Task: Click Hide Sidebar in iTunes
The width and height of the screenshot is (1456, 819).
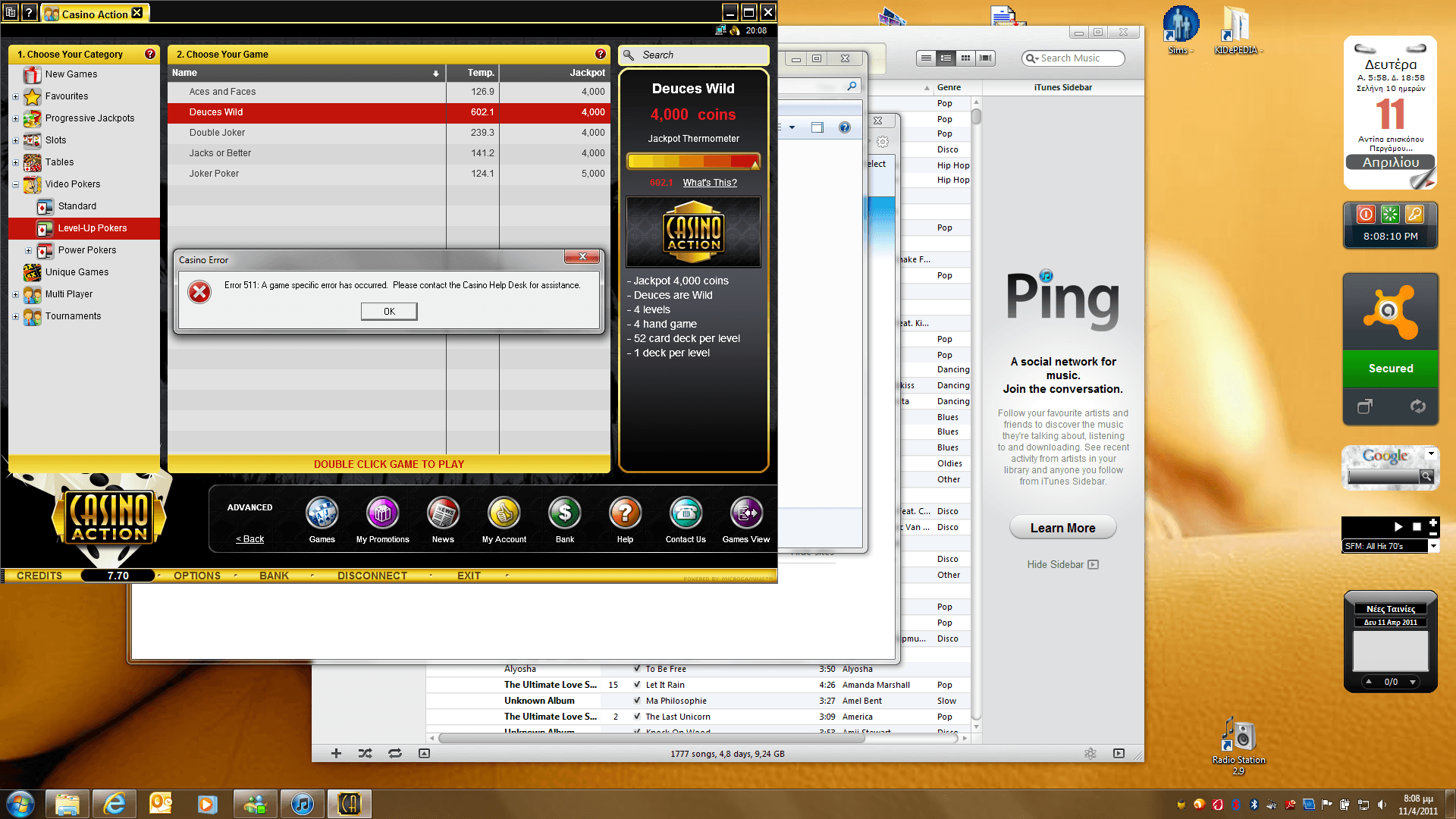Action: pyautogui.click(x=1062, y=565)
